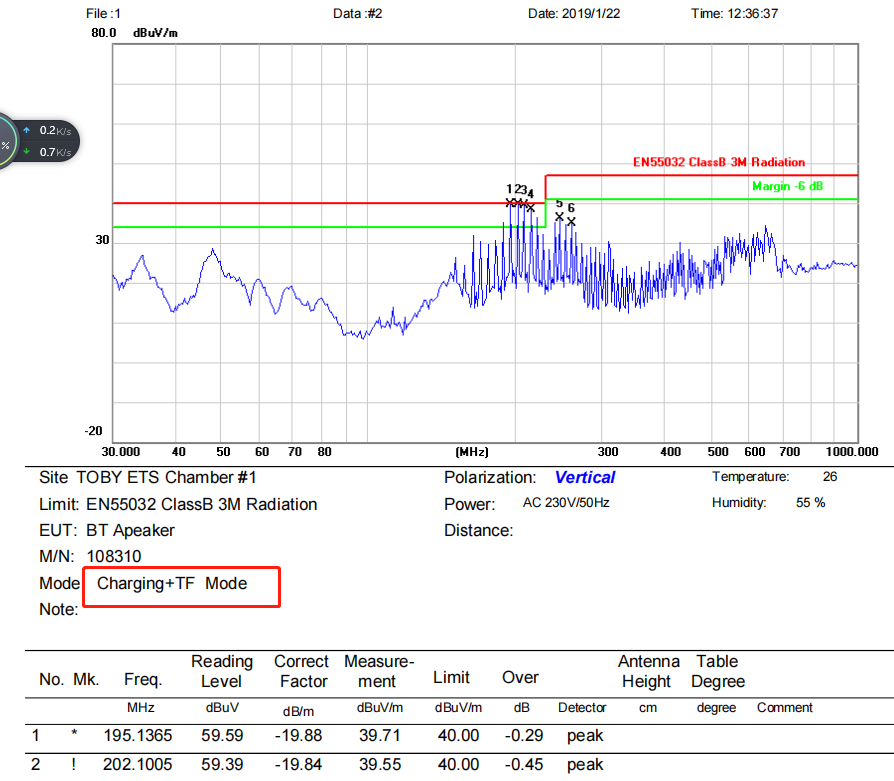894x781 pixels.
Task: Click the "Freq." column header
Action: 143,679
